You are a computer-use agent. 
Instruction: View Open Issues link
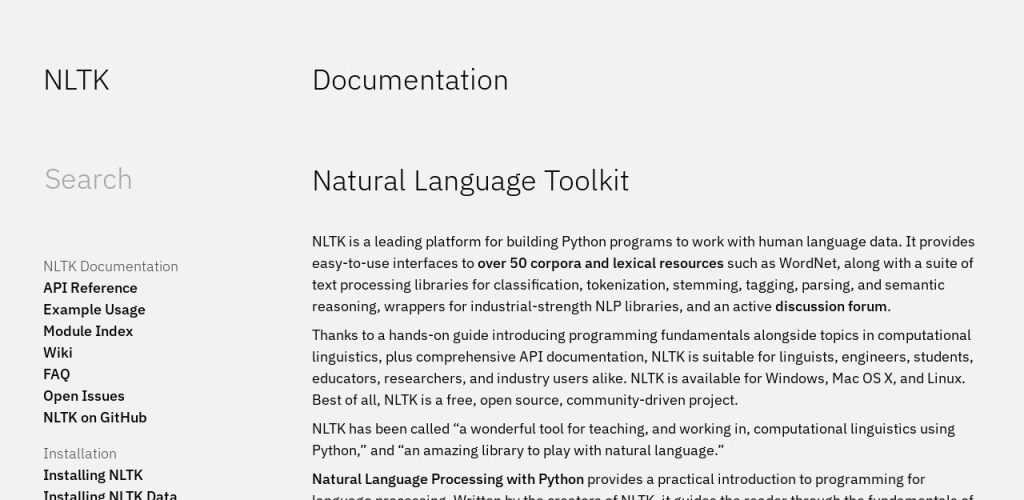coord(84,396)
